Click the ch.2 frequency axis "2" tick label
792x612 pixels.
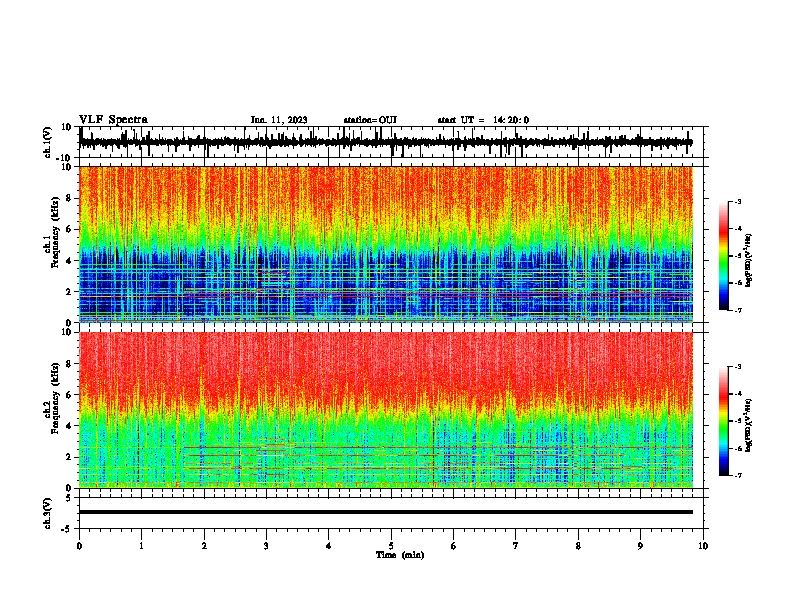69,457
